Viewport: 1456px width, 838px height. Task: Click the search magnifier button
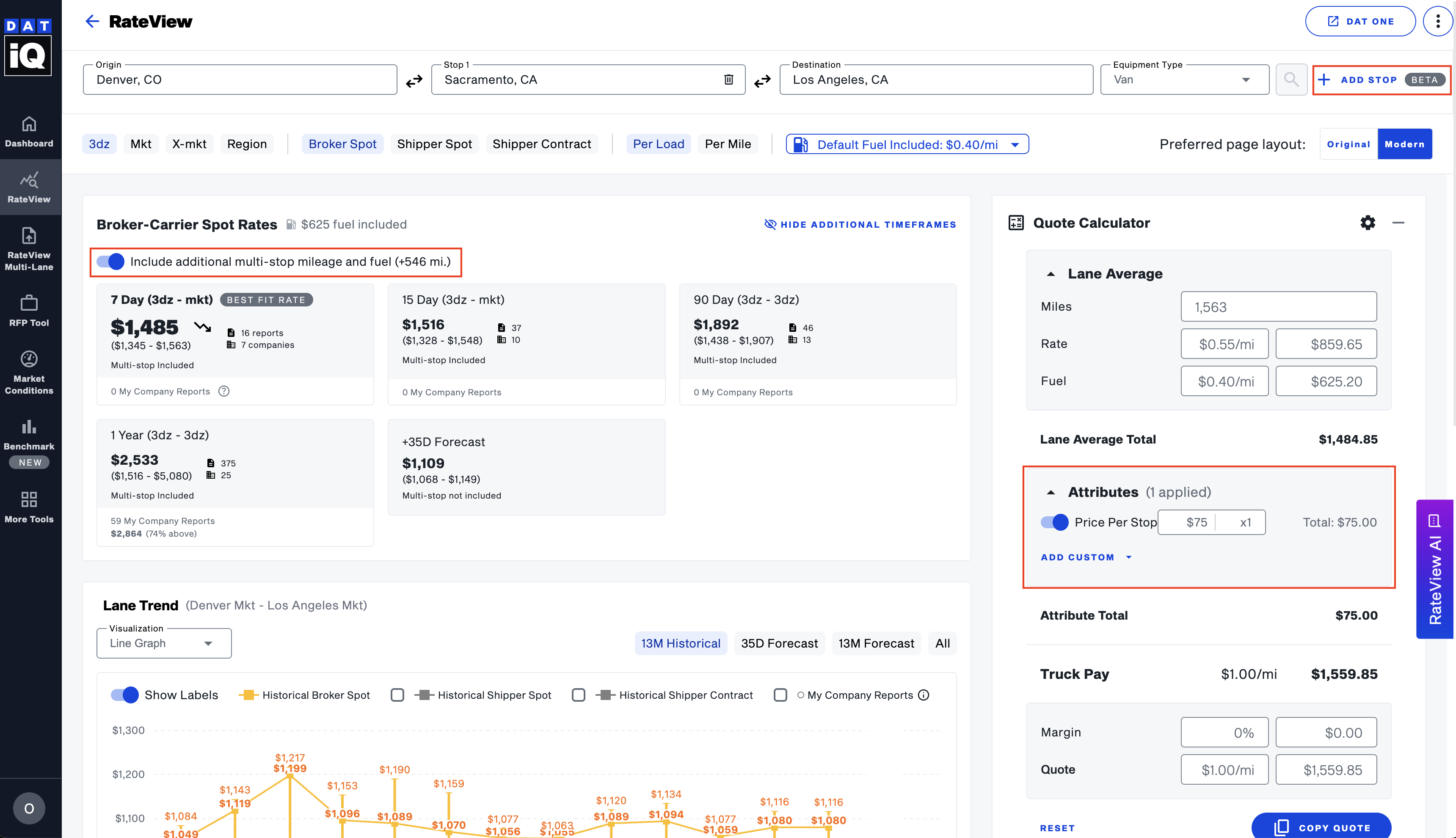coord(1291,80)
